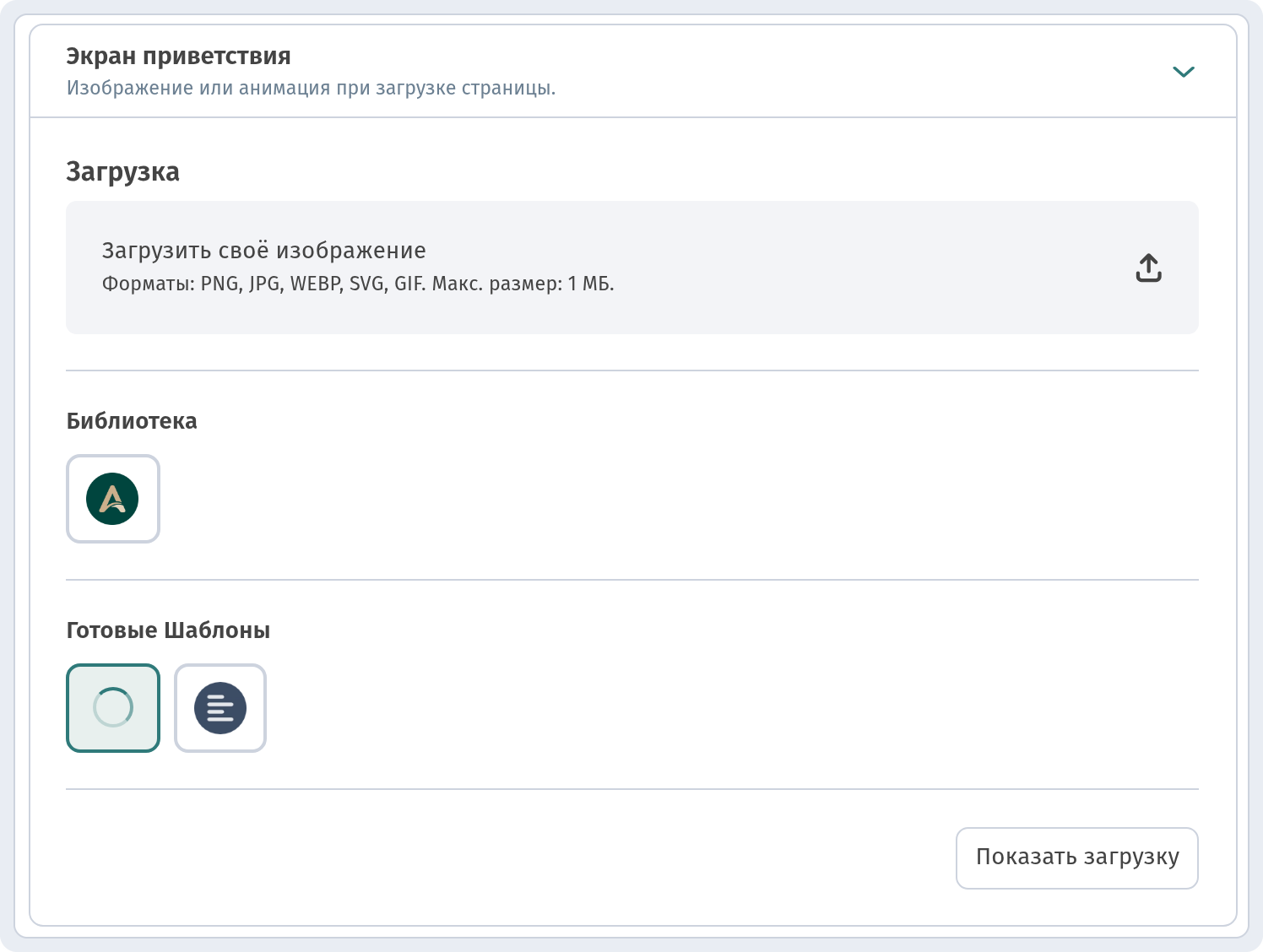Screen dimensions: 1263x952
Task: Click the Библиотека section heading
Action: click(132, 421)
